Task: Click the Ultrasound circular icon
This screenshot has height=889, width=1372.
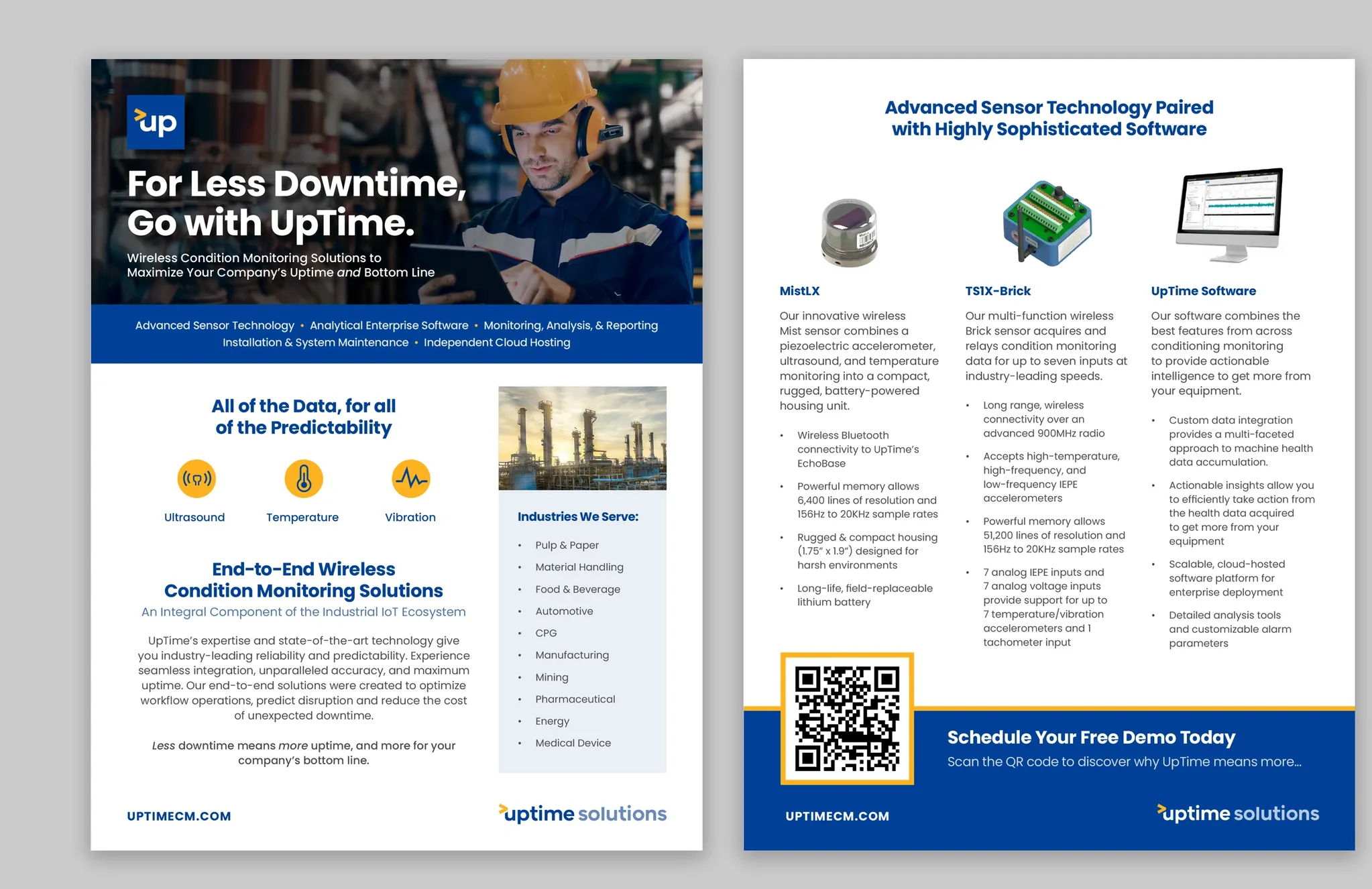Action: [196, 479]
